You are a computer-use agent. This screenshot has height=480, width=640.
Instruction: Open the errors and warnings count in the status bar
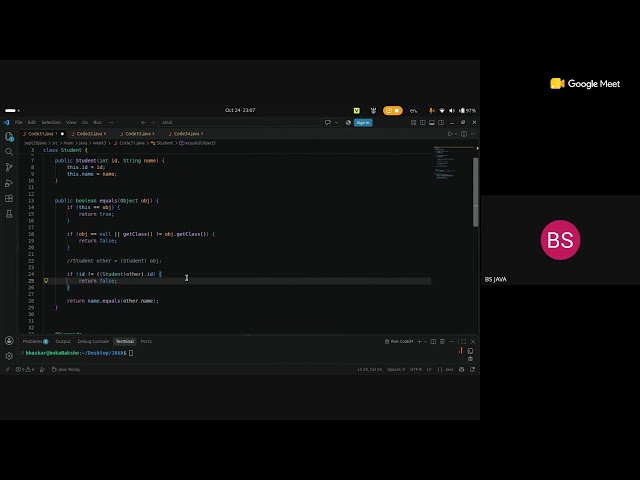25,369
